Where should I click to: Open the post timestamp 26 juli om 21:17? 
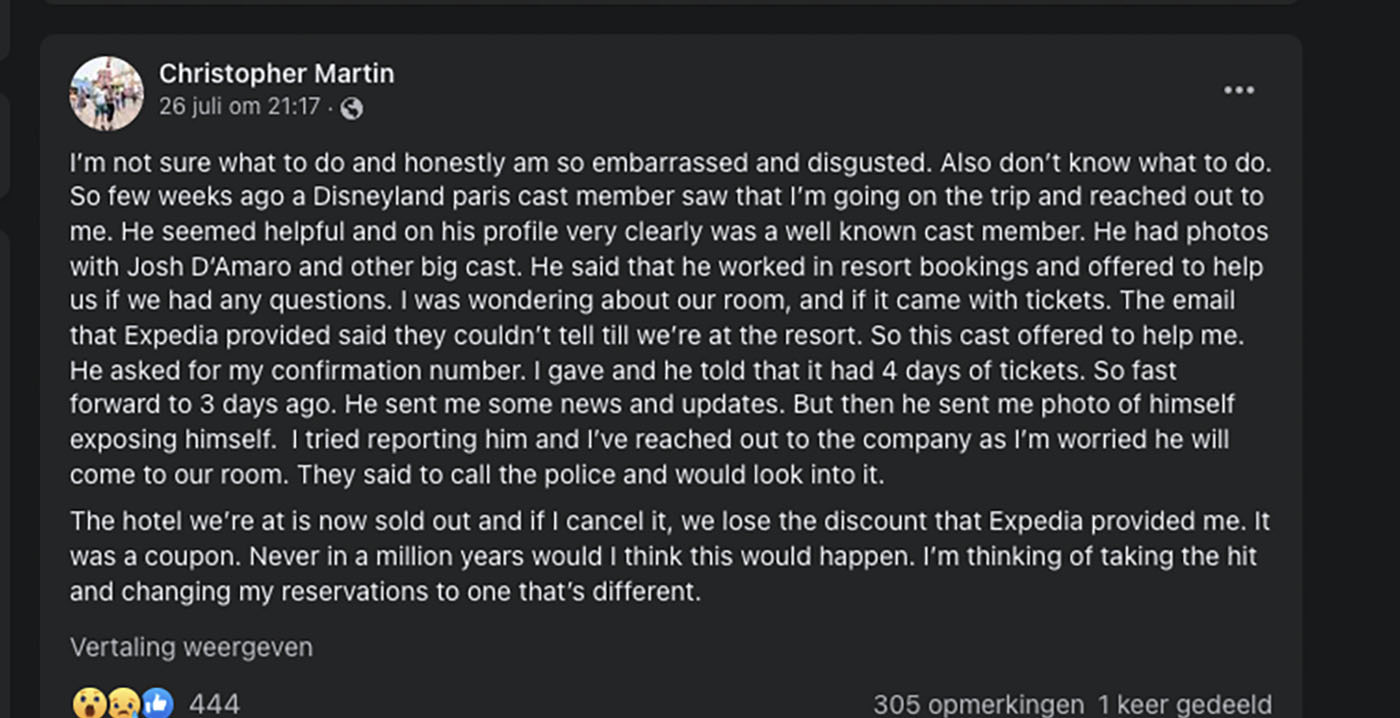(x=240, y=106)
